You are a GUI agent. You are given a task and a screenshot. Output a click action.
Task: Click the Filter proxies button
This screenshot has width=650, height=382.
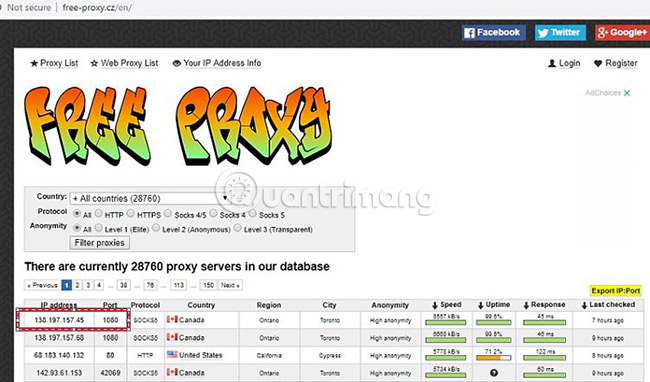pyautogui.click(x=99, y=243)
